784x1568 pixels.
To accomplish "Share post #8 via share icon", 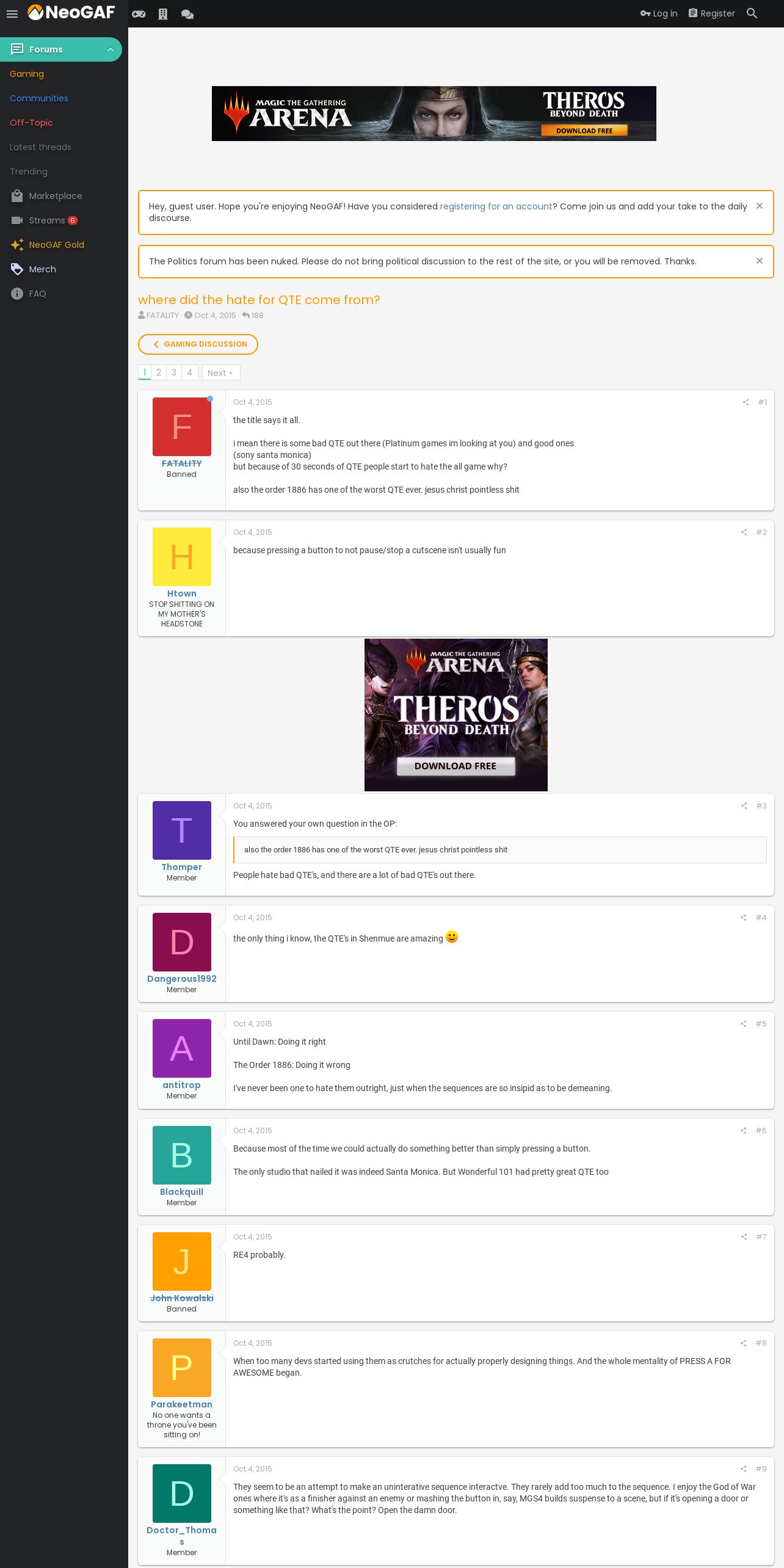I will point(743,1343).
